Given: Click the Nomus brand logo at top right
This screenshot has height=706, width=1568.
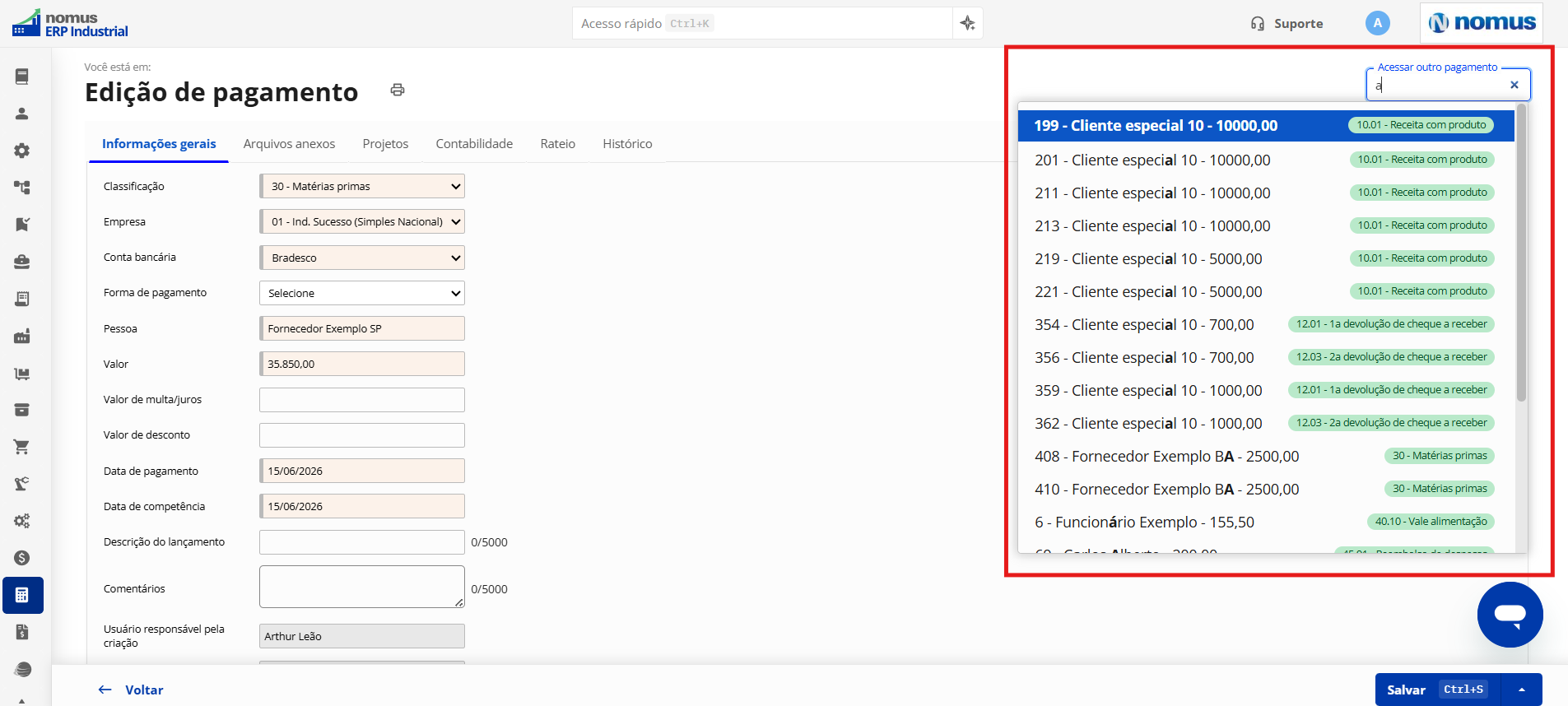Looking at the screenshot, I should coord(1482,23).
